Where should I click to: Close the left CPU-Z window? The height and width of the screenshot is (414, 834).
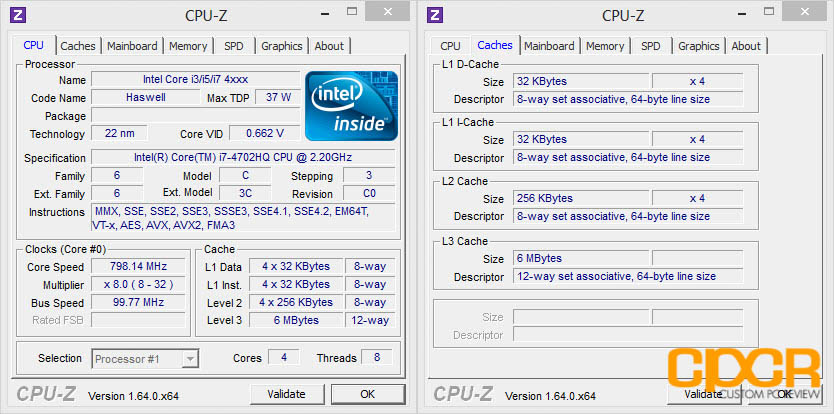point(387,11)
